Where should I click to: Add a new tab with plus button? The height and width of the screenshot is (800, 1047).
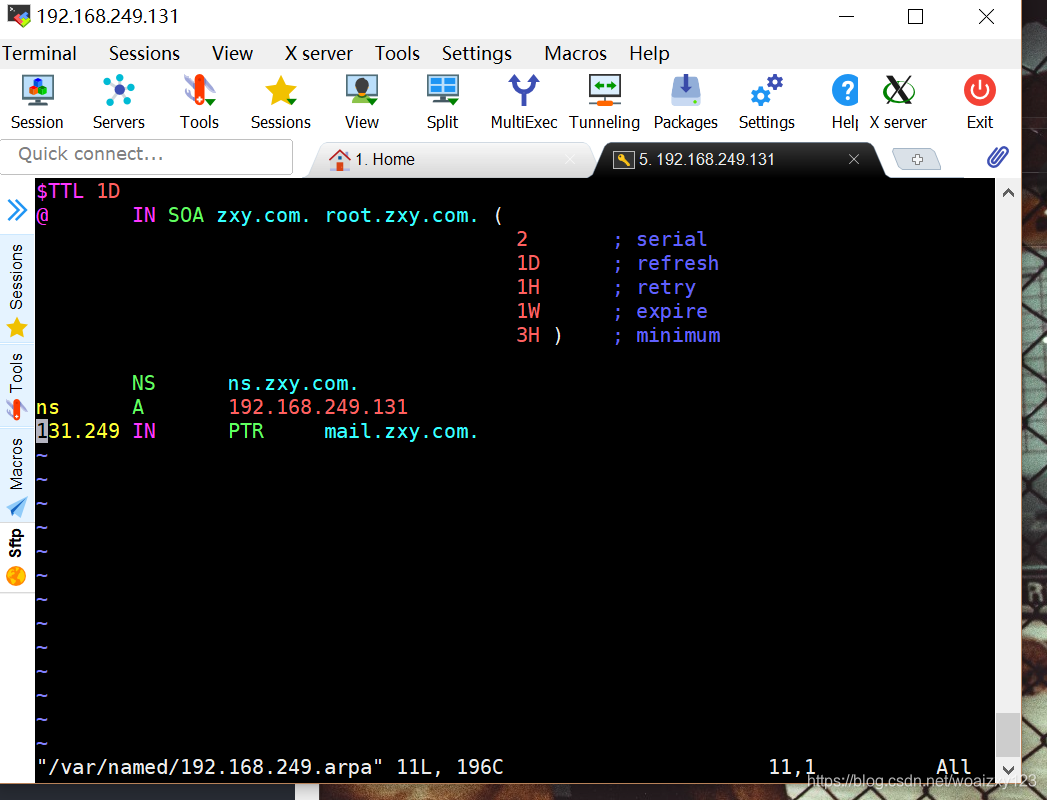click(917, 160)
